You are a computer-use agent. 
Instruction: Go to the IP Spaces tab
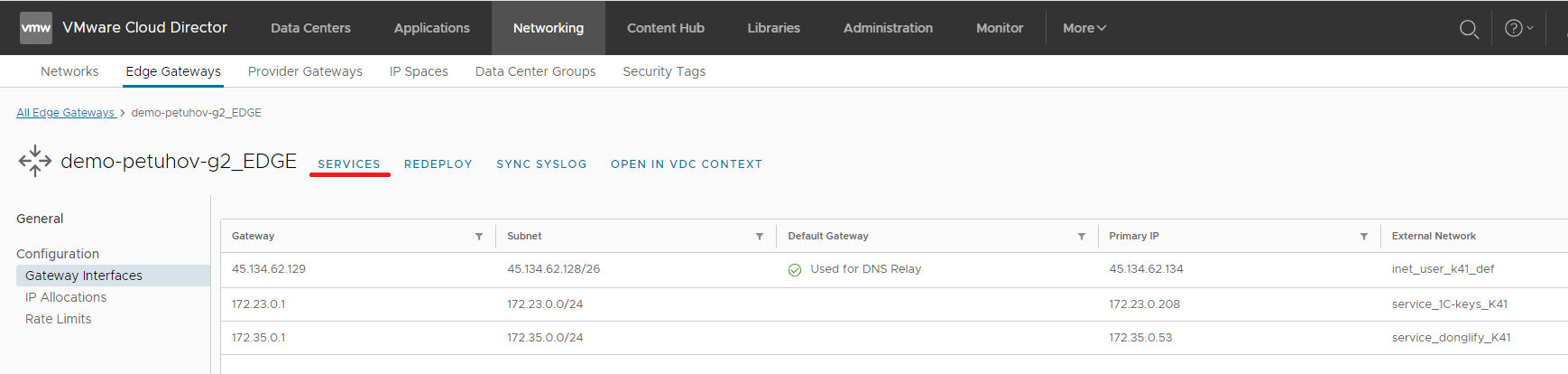419,71
